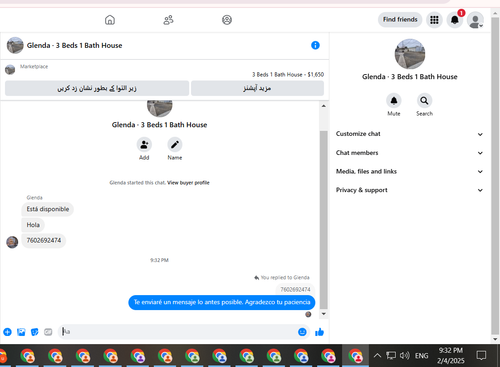This screenshot has width=500, height=367.
Task: Click the left Urdu mark as pending button
Action: 97,88
